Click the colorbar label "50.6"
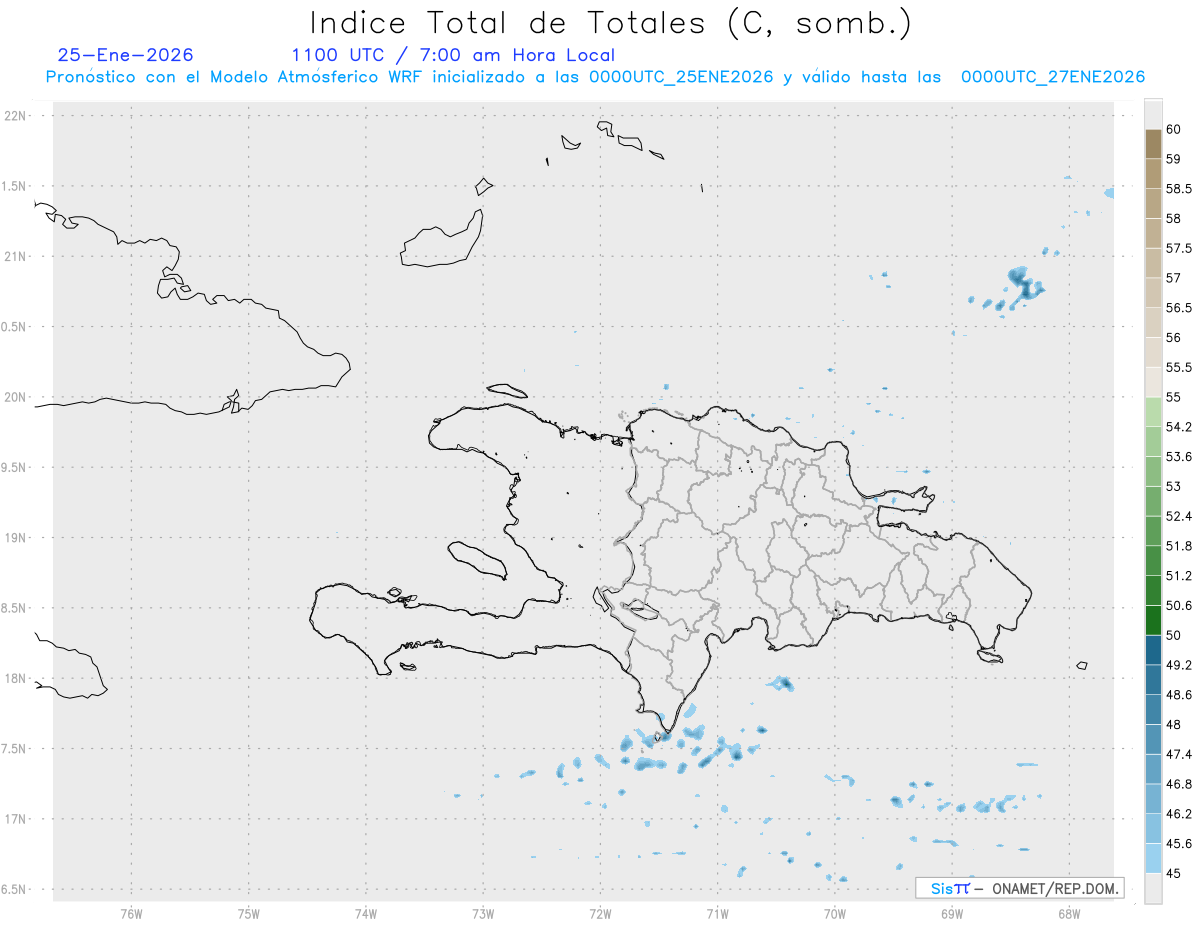 (x=1179, y=605)
